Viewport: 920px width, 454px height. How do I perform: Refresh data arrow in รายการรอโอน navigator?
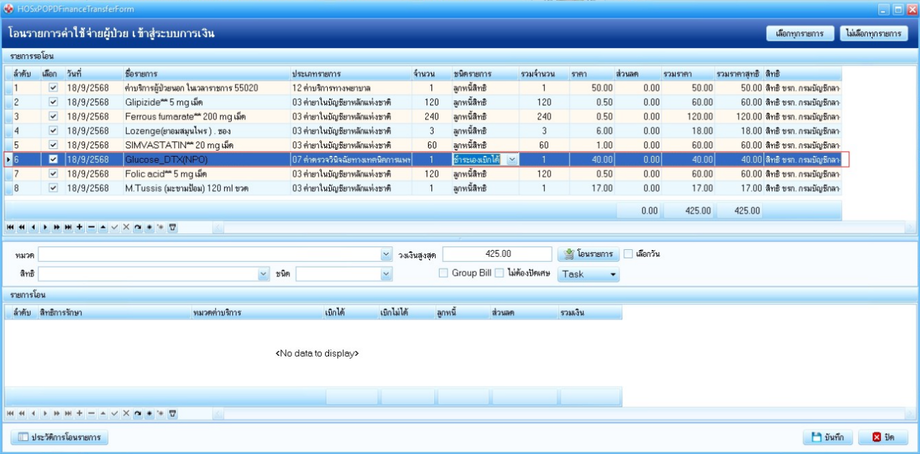click(x=137, y=226)
